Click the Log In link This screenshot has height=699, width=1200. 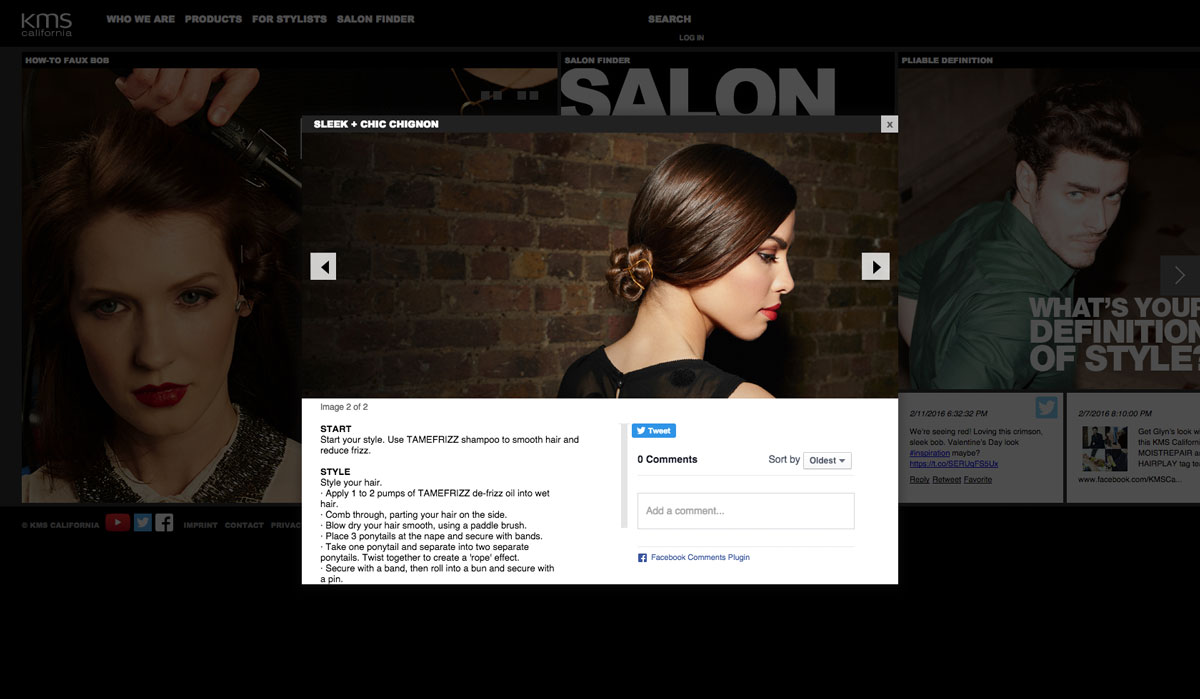(x=691, y=38)
